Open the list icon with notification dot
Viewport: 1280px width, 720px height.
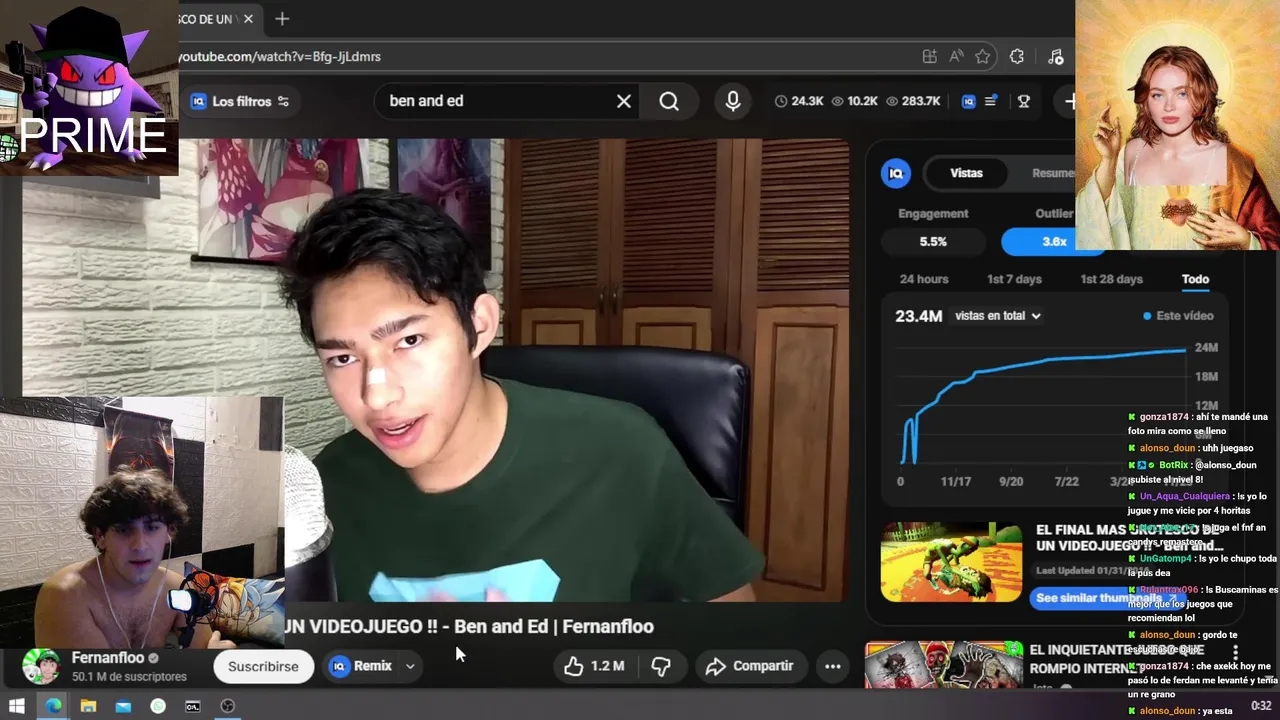(991, 101)
